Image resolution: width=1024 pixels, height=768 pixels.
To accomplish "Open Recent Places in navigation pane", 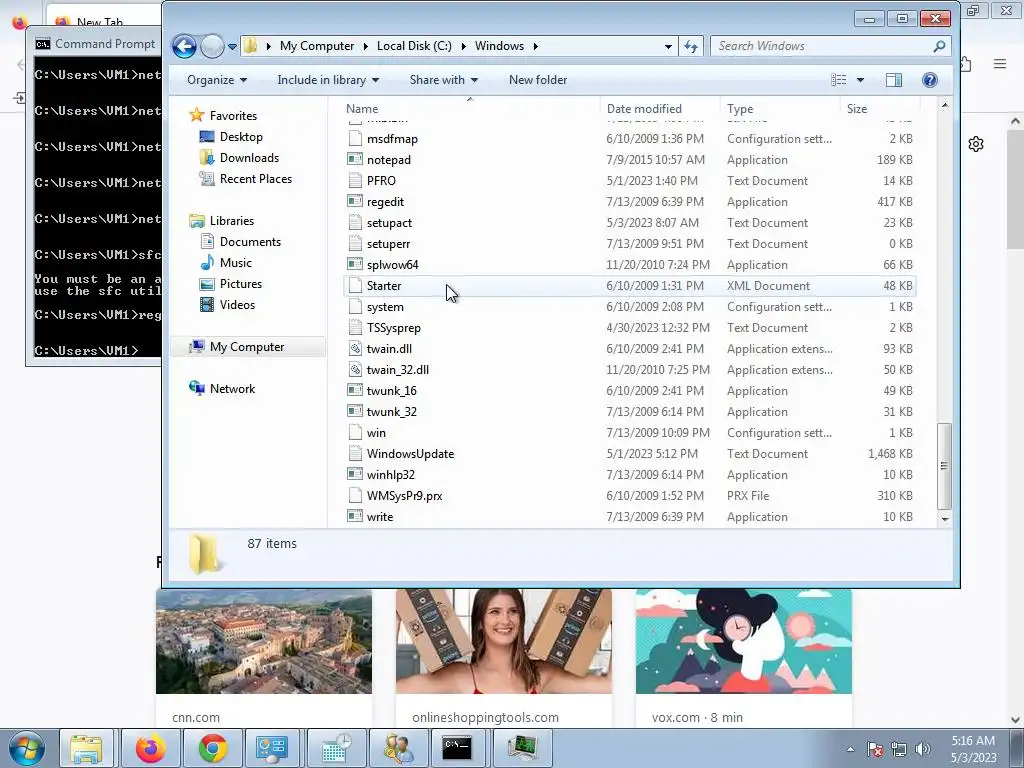I will click(255, 179).
